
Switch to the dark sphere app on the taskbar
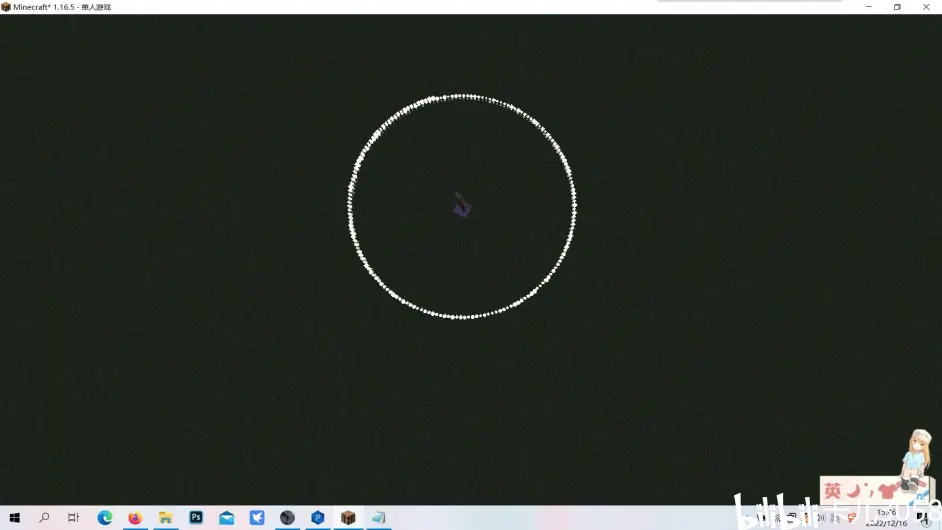point(287,517)
